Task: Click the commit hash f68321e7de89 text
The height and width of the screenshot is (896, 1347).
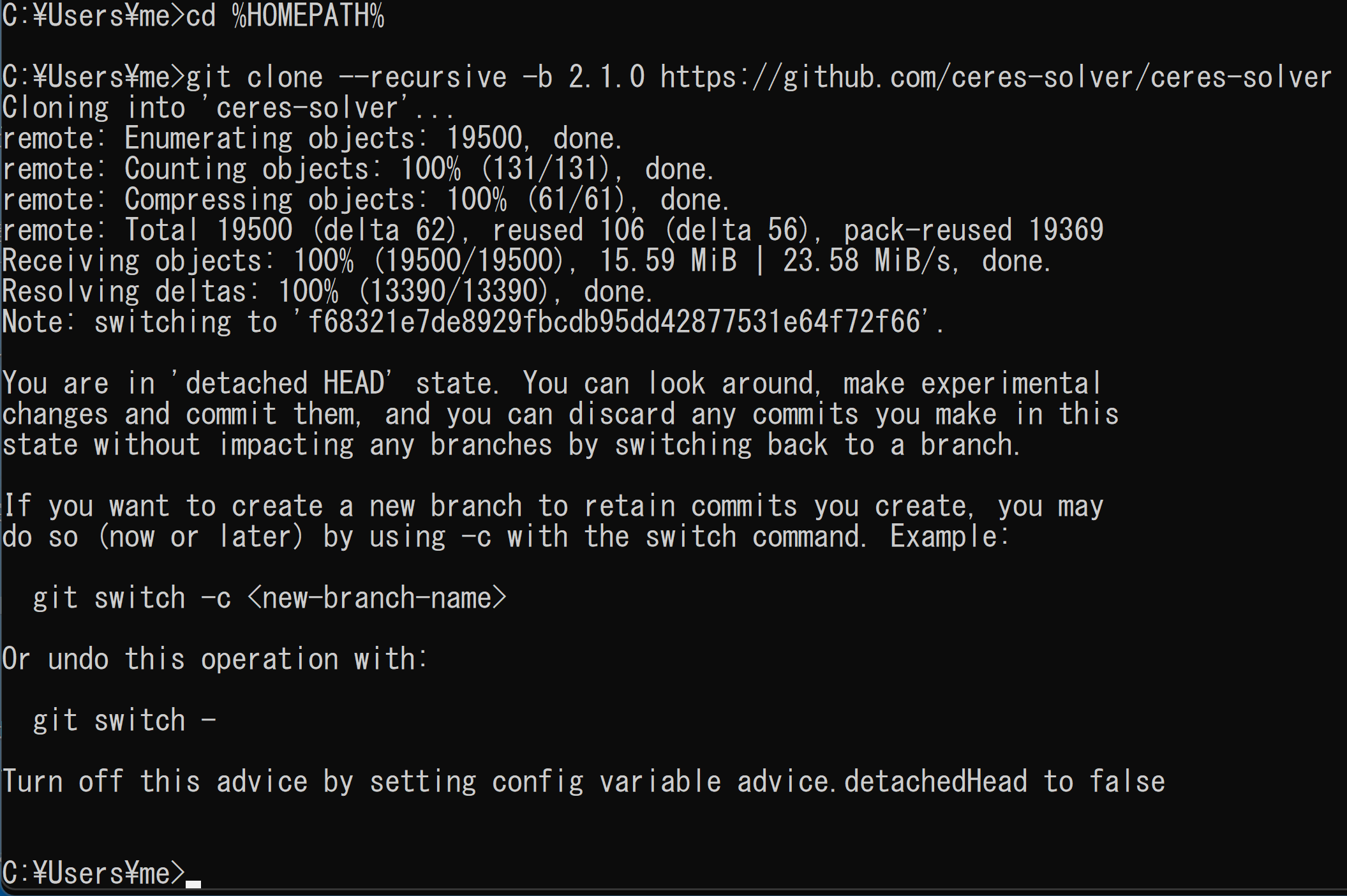Action: pyautogui.click(x=614, y=322)
